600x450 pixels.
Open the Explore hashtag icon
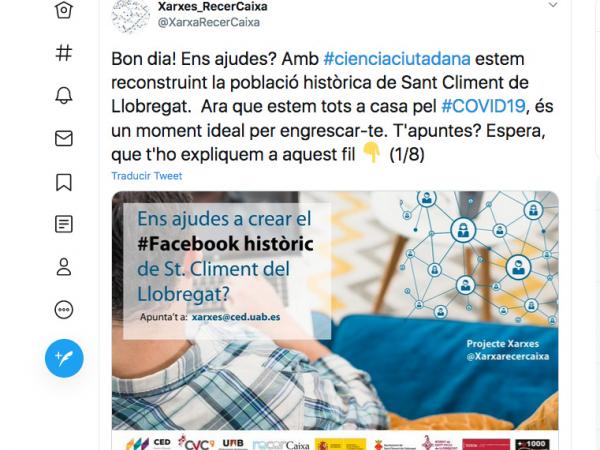64,52
